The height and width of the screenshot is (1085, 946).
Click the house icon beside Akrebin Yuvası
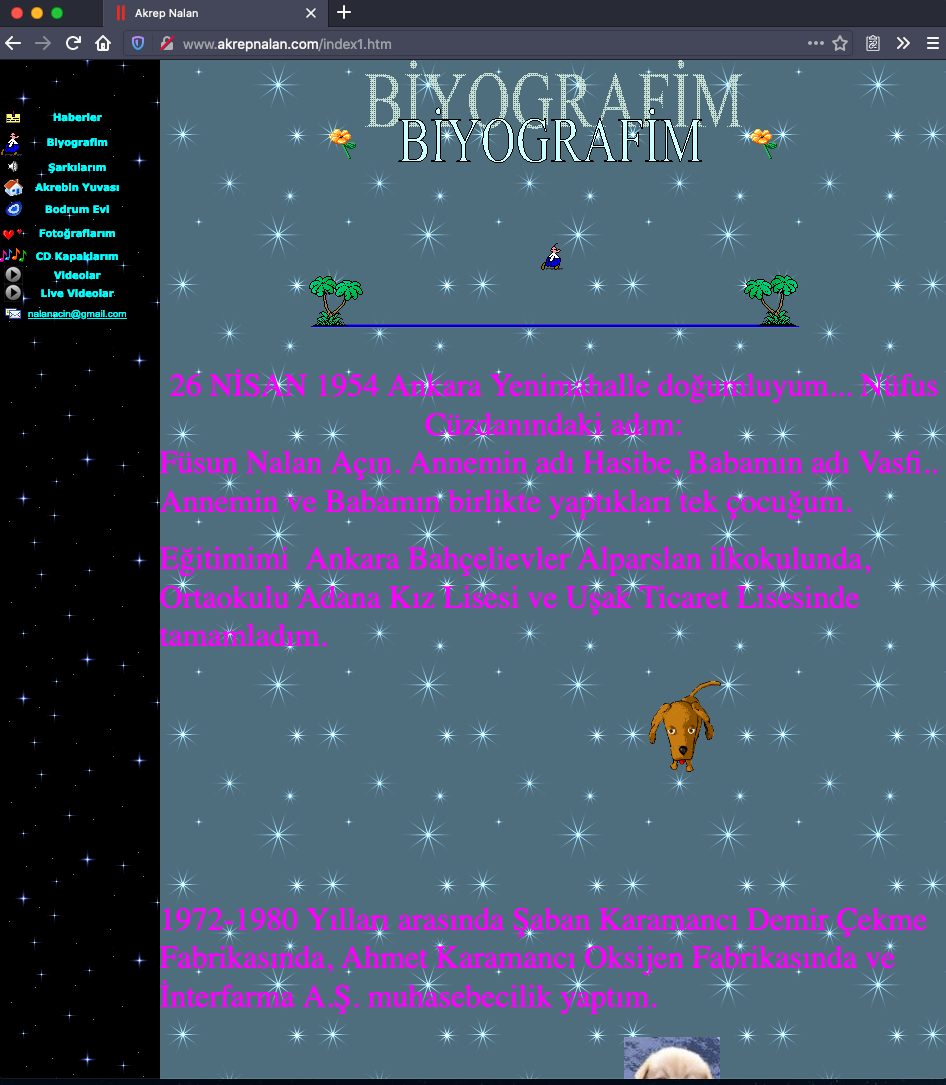tap(13, 187)
